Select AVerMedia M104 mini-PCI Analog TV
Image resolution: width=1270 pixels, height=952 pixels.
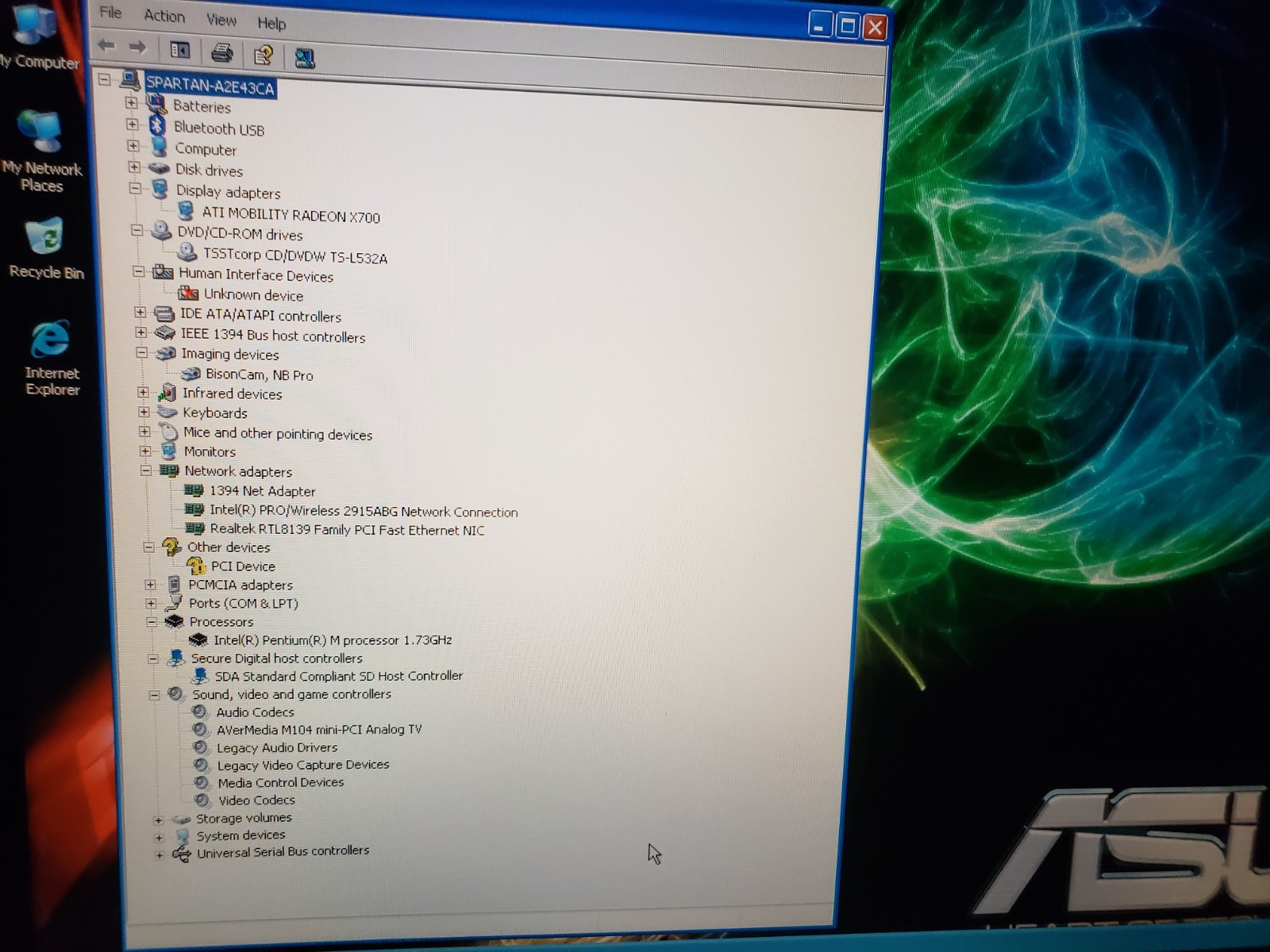tap(319, 729)
